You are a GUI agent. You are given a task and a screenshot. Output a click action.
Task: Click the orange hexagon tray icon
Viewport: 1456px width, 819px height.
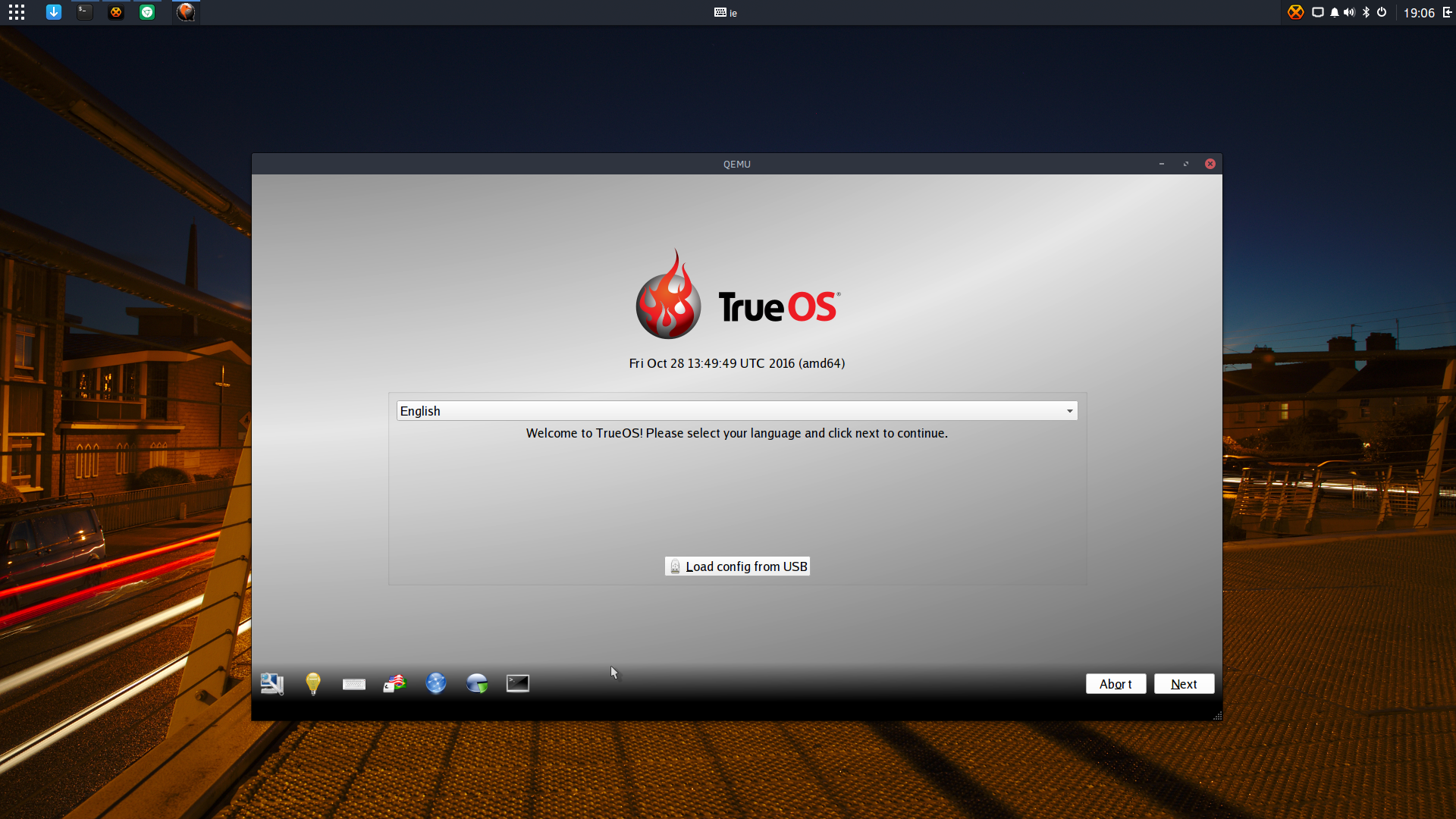tap(1295, 12)
